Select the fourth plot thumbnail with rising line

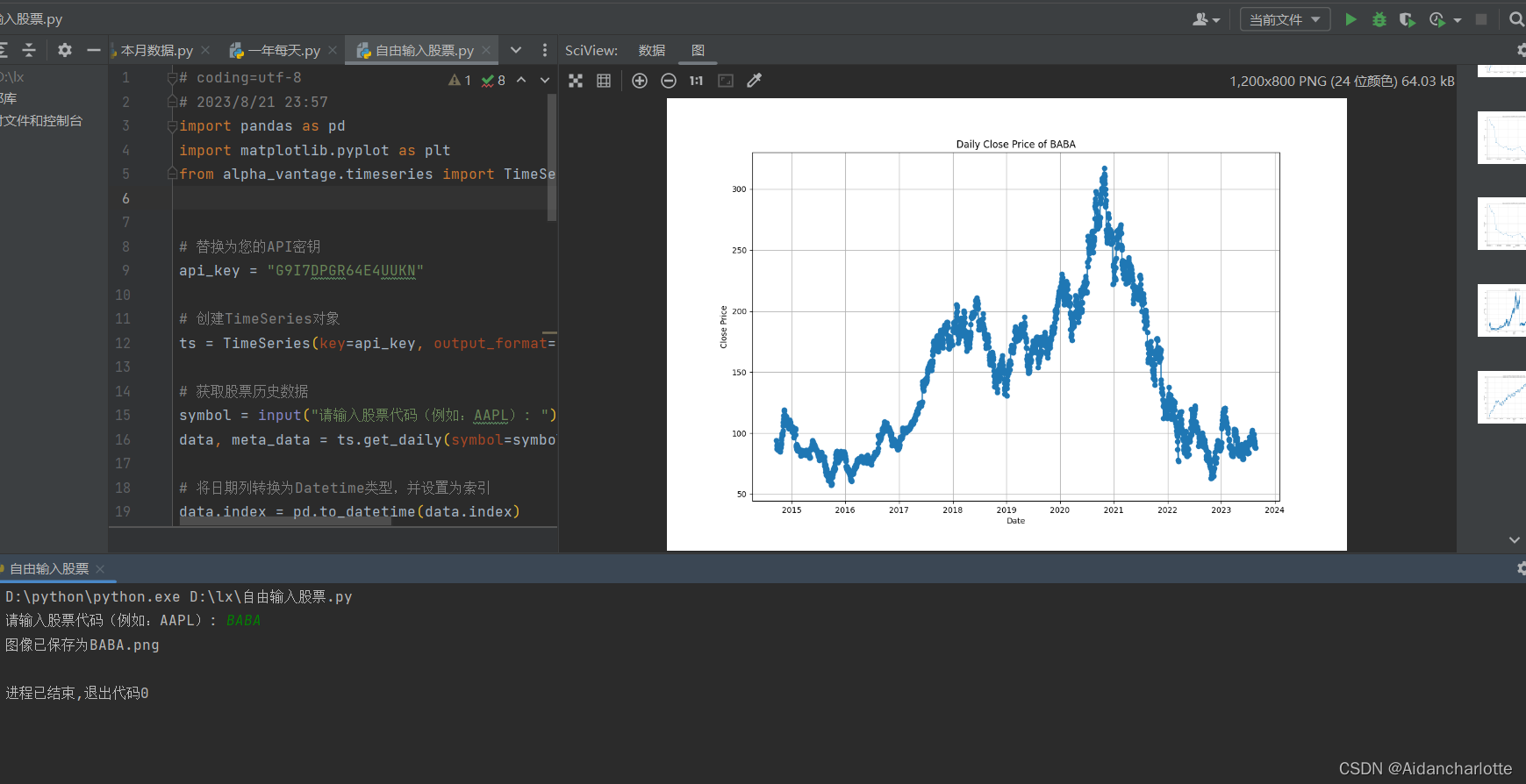[1501, 310]
